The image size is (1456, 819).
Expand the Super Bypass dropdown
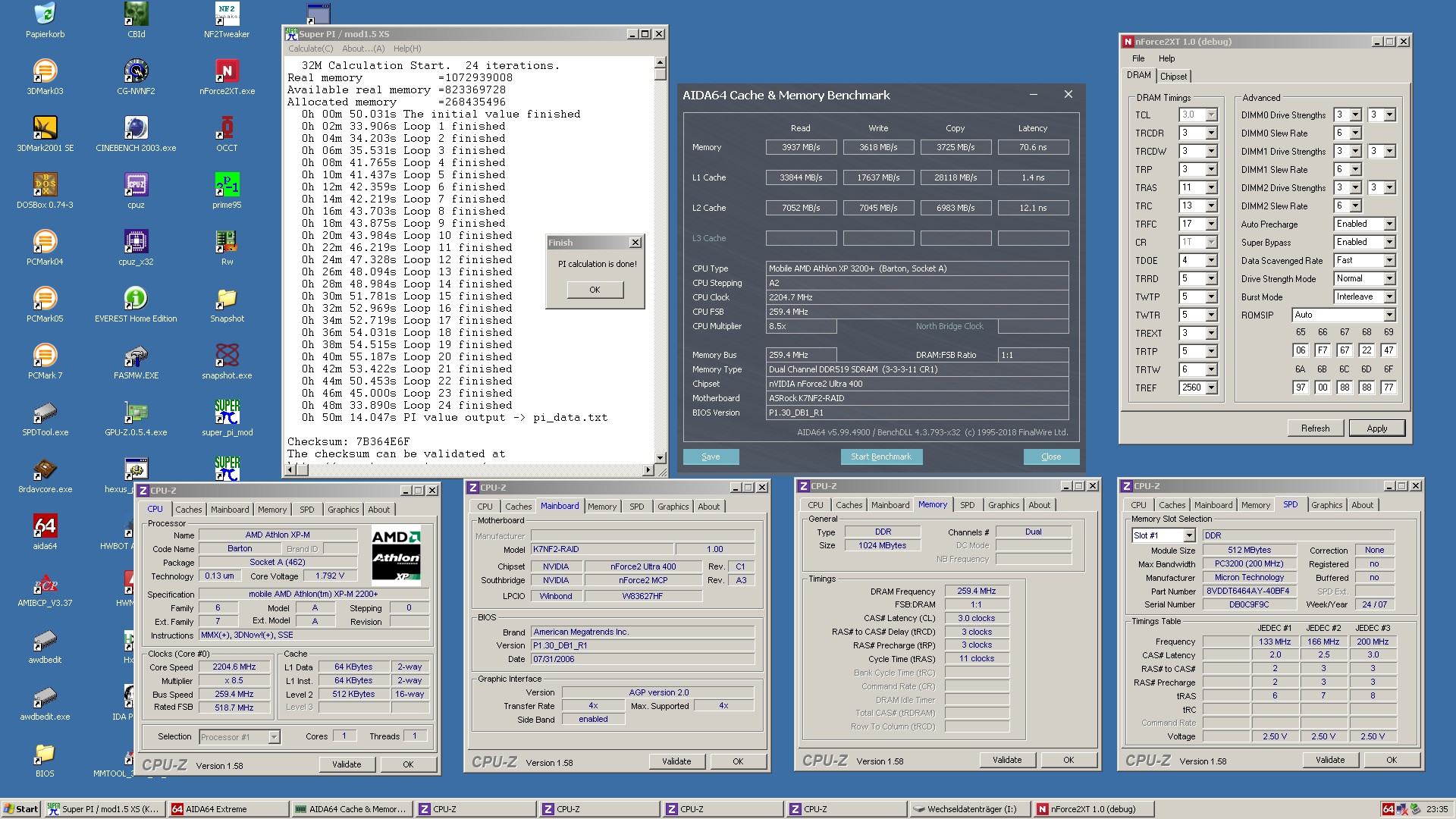pos(1389,242)
